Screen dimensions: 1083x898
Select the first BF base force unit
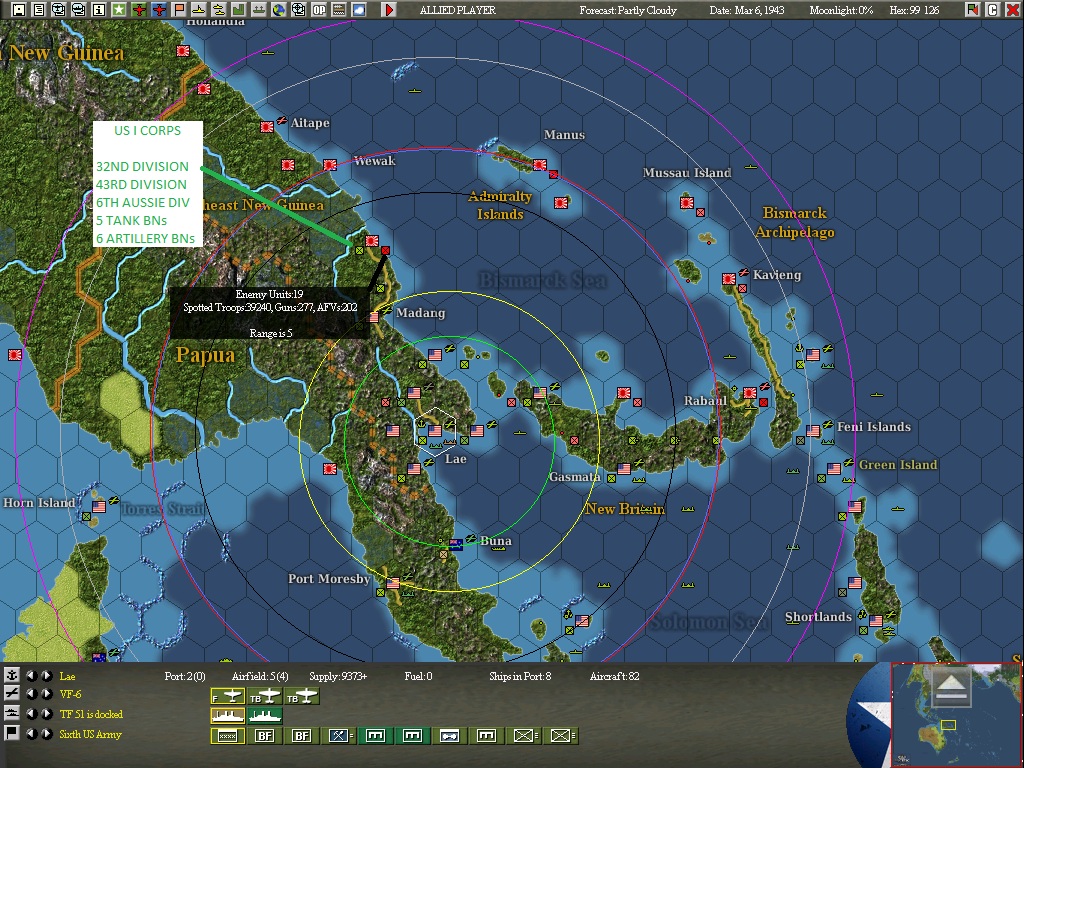(265, 736)
